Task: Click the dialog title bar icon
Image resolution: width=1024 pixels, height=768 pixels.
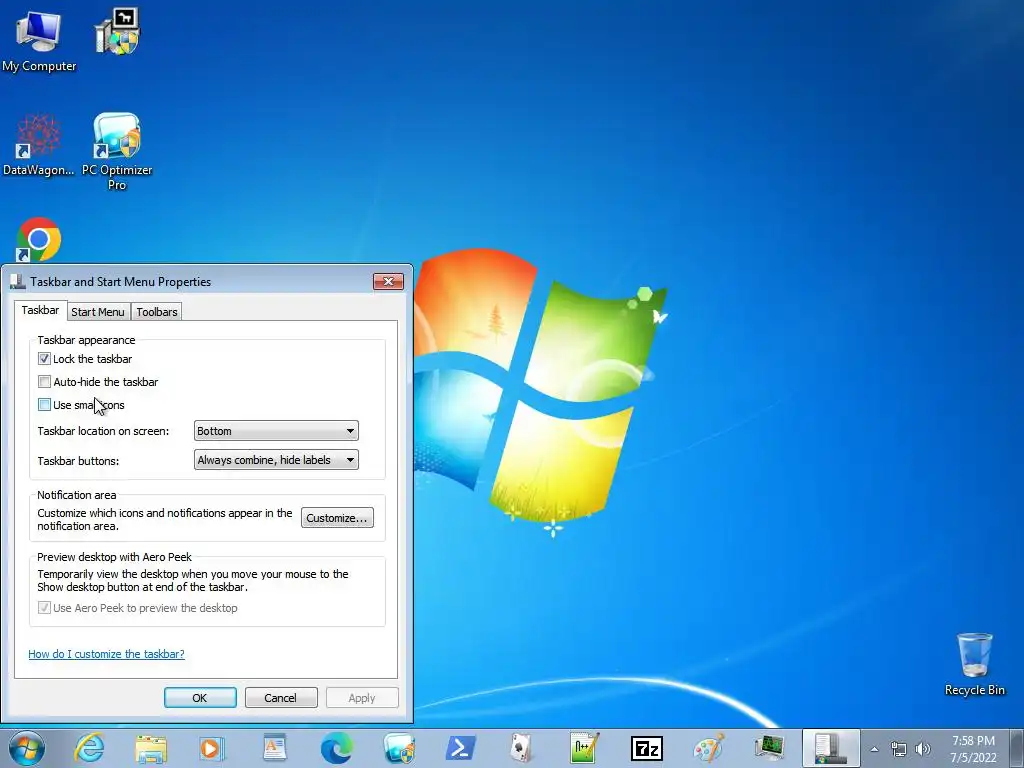Action: pos(18,281)
